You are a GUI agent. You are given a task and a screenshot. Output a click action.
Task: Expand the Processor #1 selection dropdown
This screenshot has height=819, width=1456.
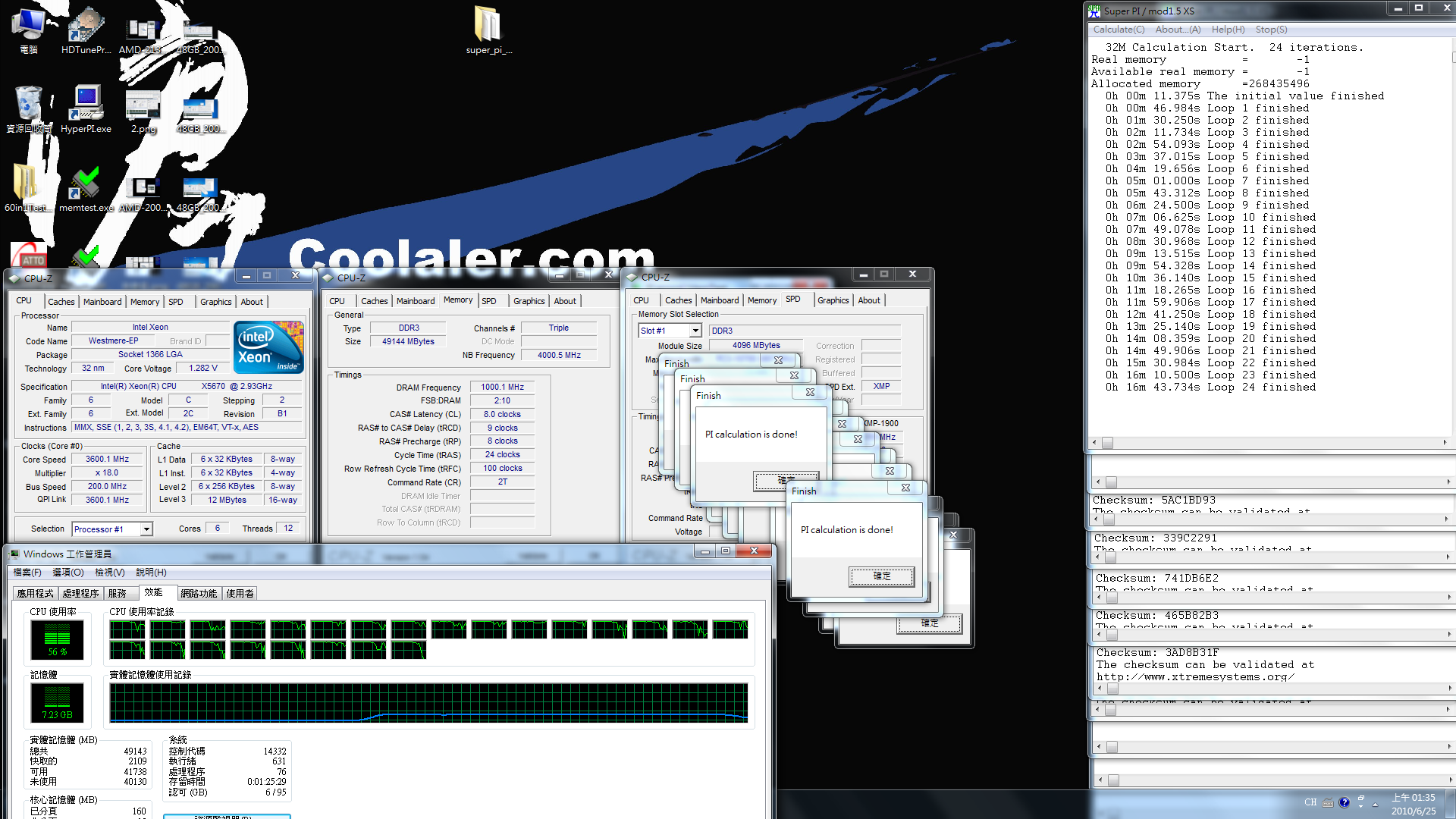146,529
